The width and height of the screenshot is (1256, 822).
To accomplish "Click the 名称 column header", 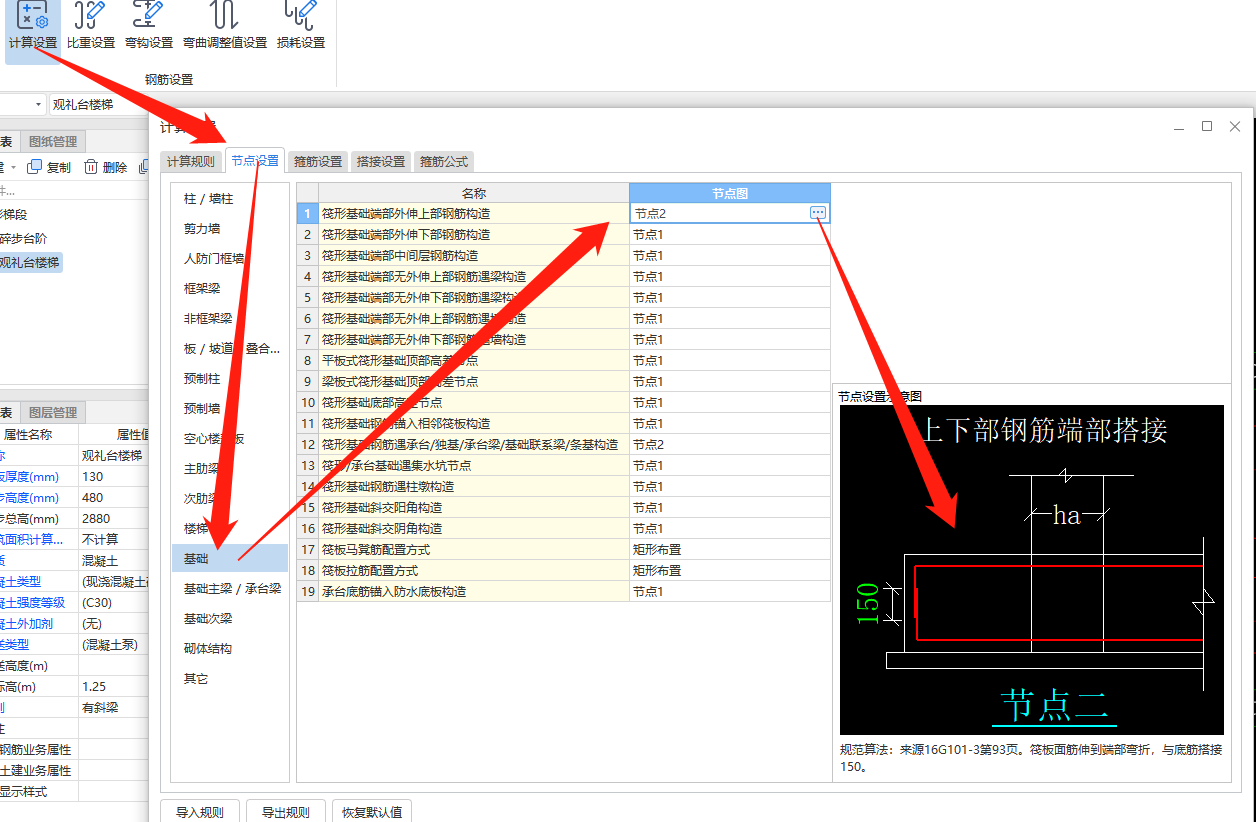I will pyautogui.click(x=474, y=193).
